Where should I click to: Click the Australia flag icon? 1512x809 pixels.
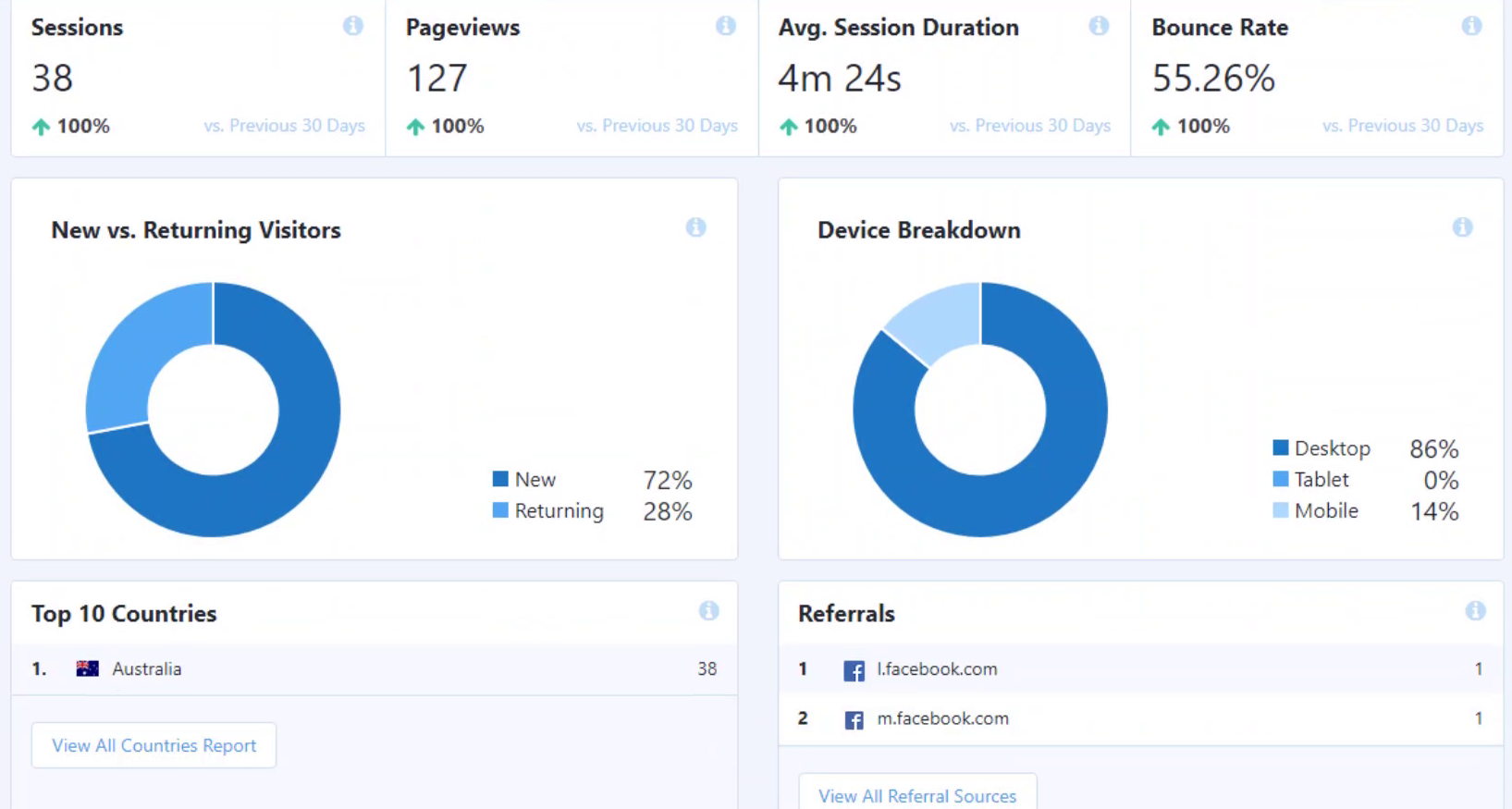point(87,668)
